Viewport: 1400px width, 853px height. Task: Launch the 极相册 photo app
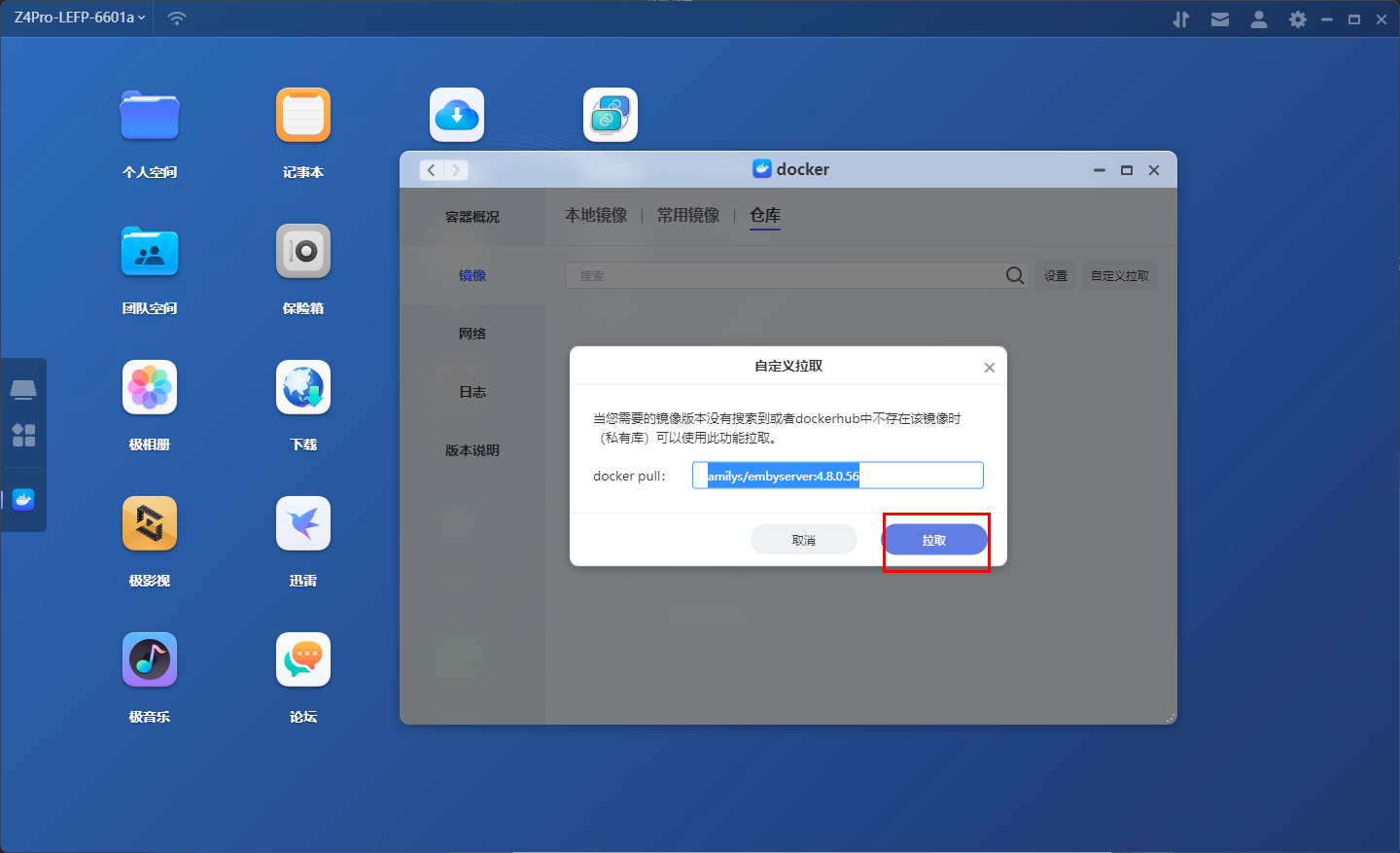pos(150,388)
